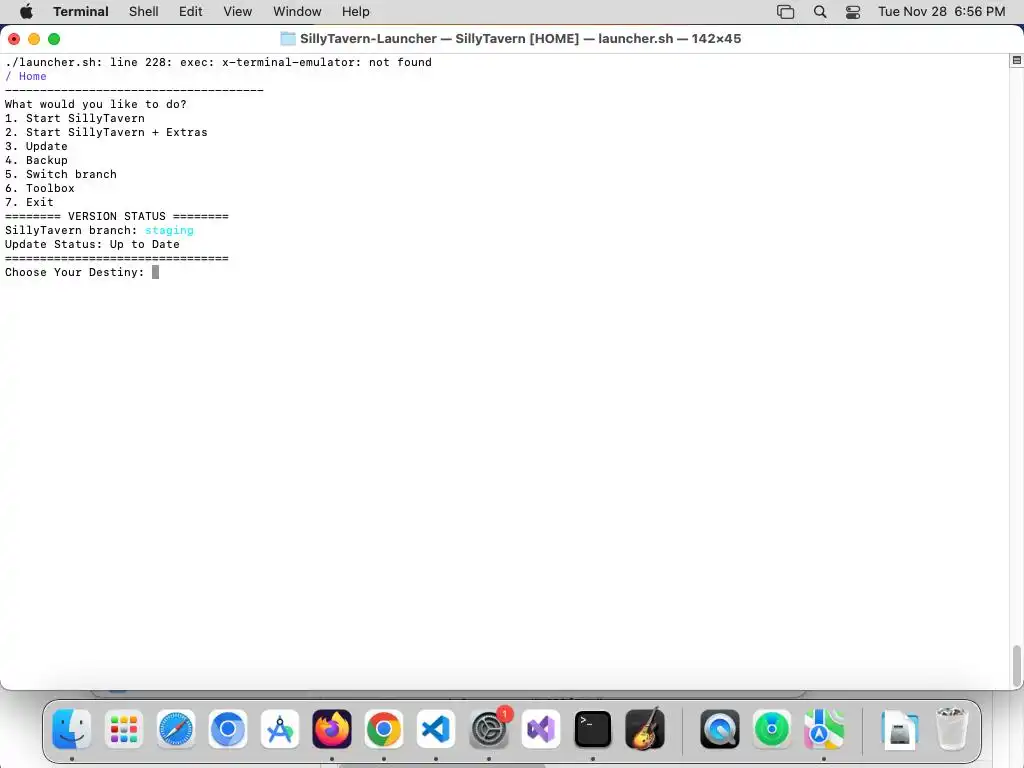Open the View menu

tap(238, 12)
